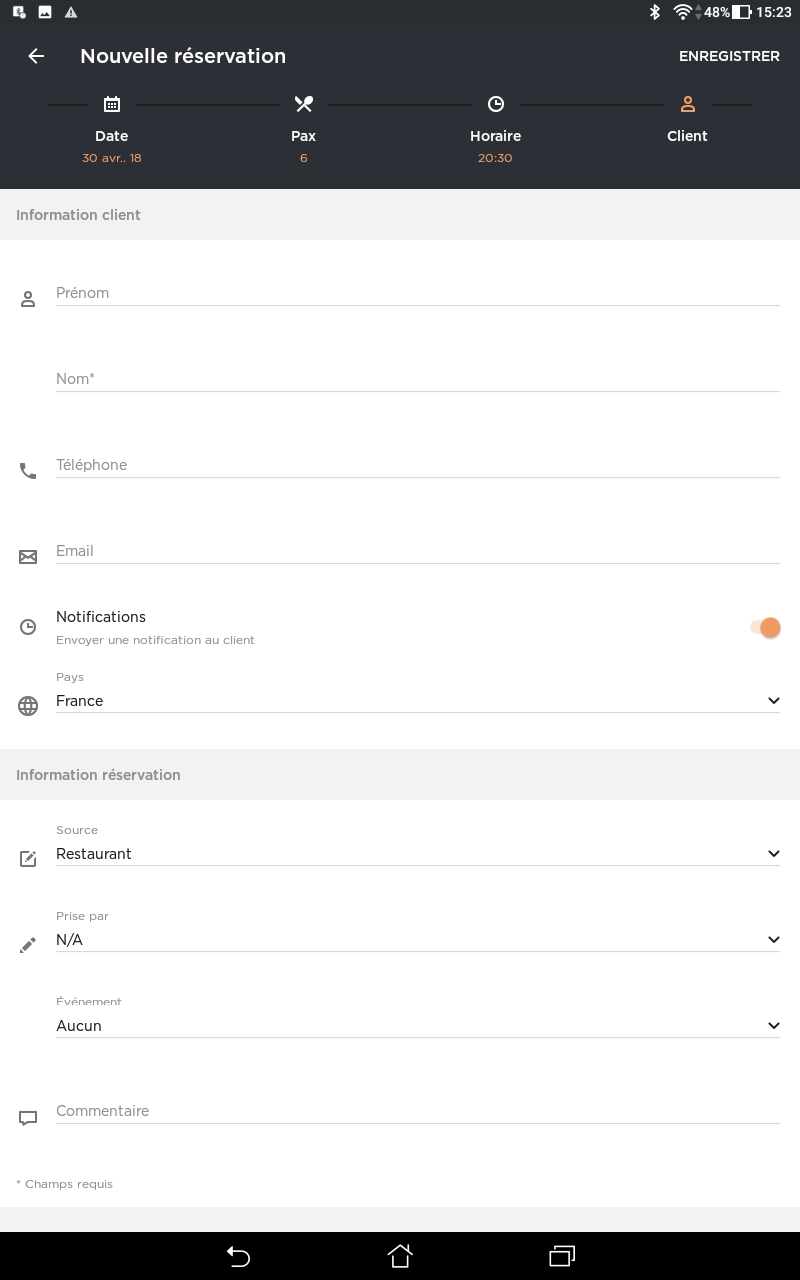
Task: Open the Événement dropdown set to Aucun
Action: (773, 1025)
